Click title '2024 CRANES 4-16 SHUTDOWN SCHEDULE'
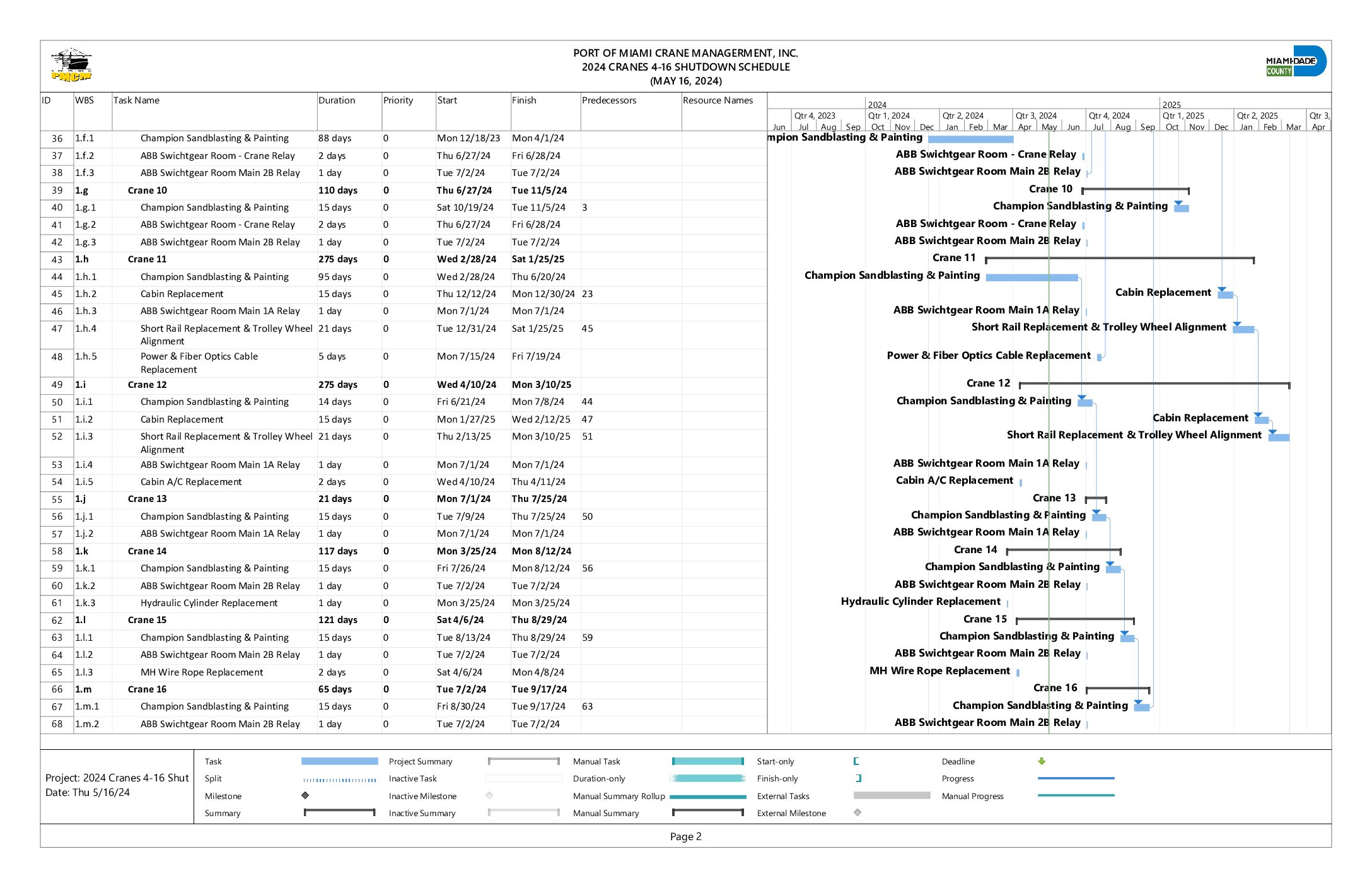 click(x=685, y=67)
